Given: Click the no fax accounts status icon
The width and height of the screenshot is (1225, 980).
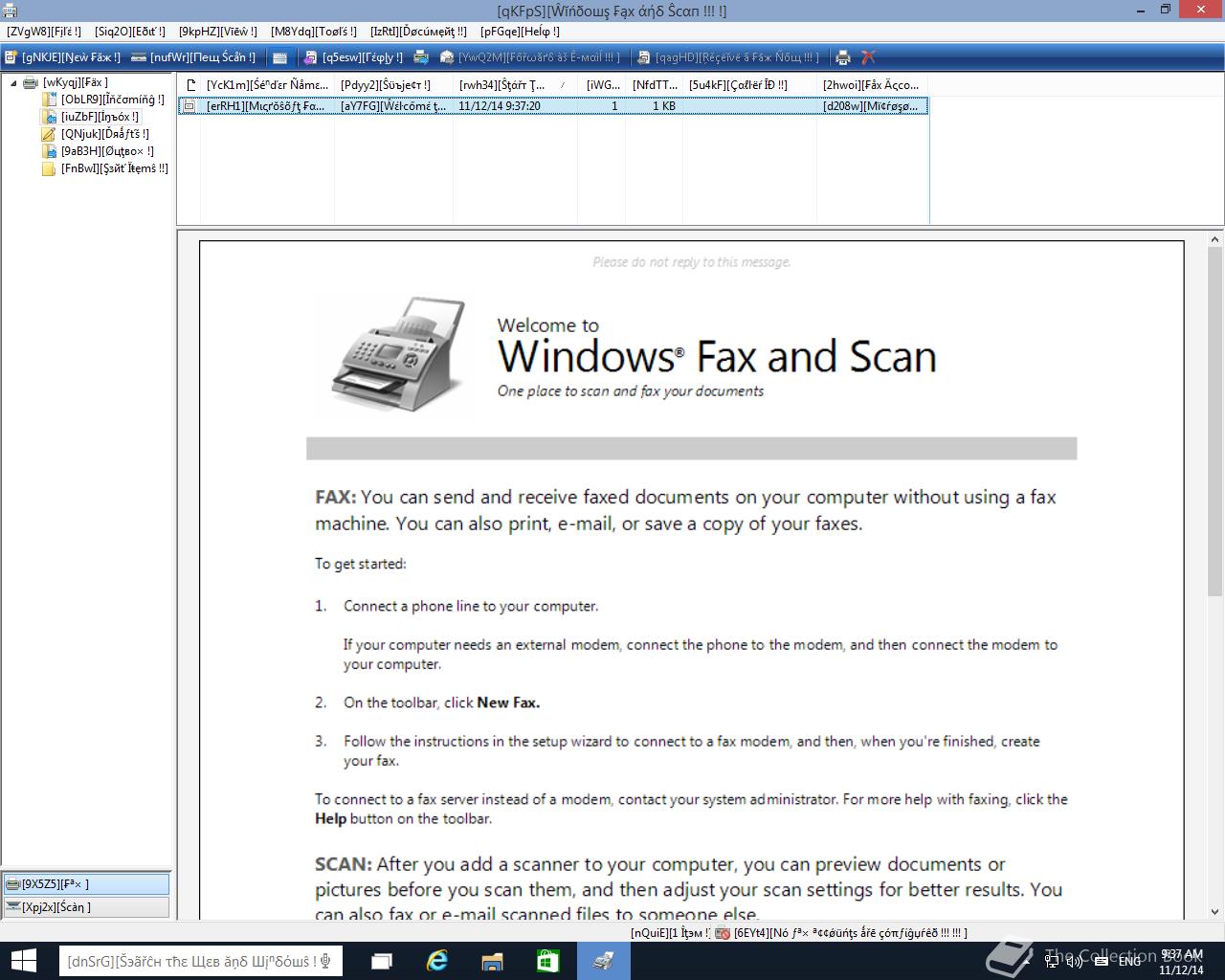Looking at the screenshot, I should pyautogui.click(x=723, y=932).
